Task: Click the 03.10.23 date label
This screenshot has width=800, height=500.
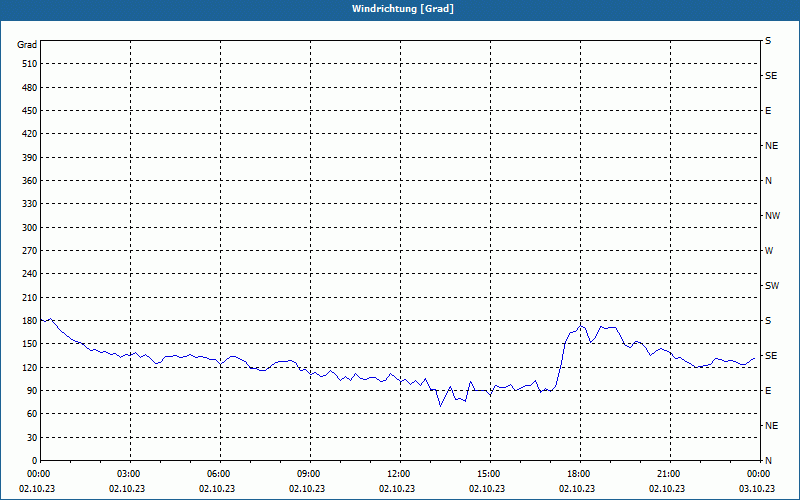Action: (757, 489)
